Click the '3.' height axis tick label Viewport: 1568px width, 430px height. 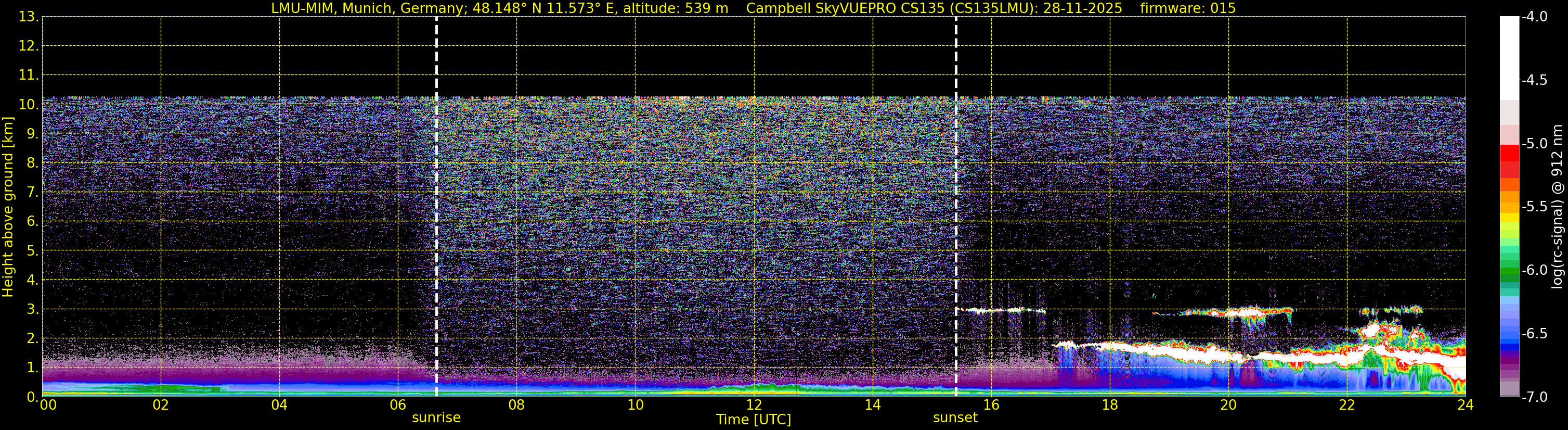(x=32, y=309)
